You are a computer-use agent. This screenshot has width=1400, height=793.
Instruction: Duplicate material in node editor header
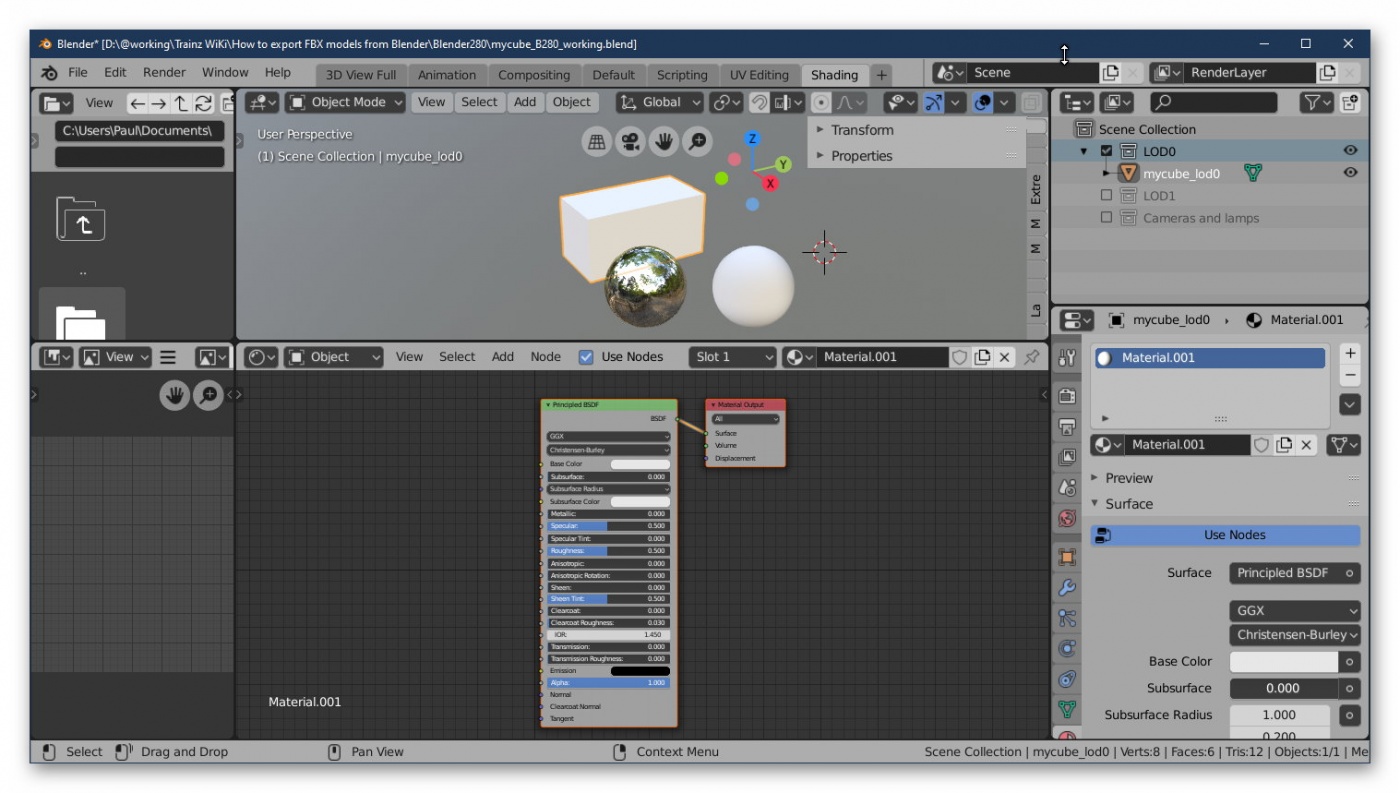(x=983, y=357)
